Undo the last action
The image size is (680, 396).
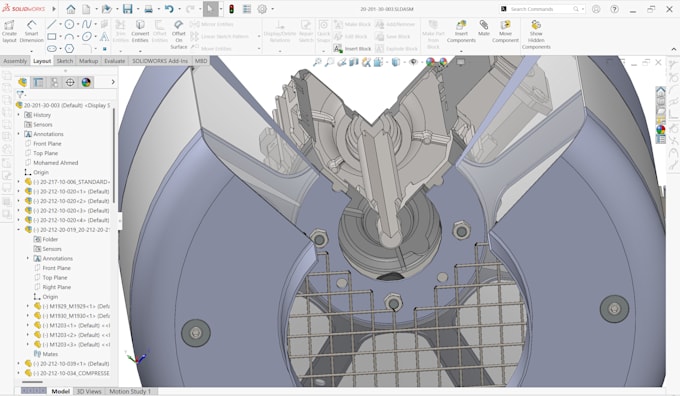coord(169,9)
